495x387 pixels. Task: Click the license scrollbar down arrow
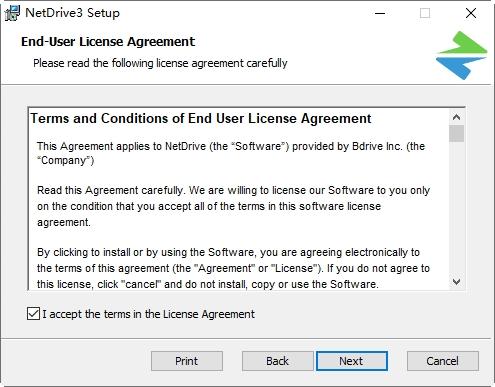click(x=456, y=282)
